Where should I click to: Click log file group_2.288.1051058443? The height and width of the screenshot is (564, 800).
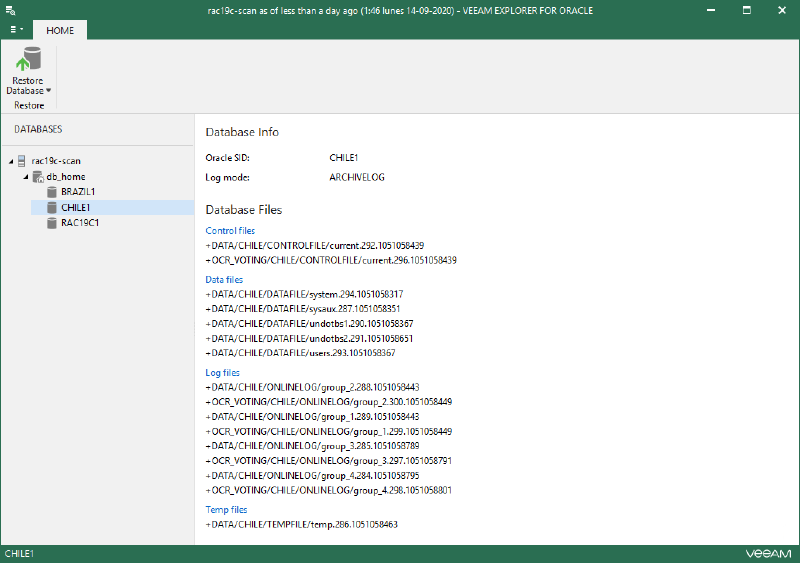click(312, 387)
